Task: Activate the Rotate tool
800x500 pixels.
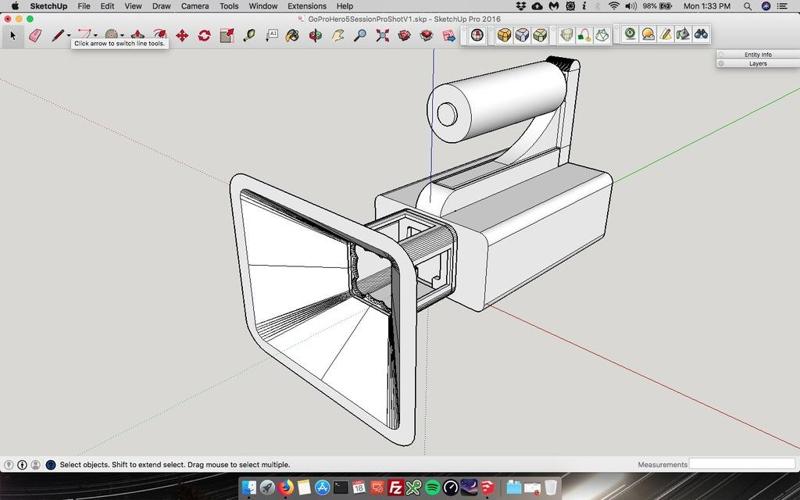Action: click(x=204, y=36)
